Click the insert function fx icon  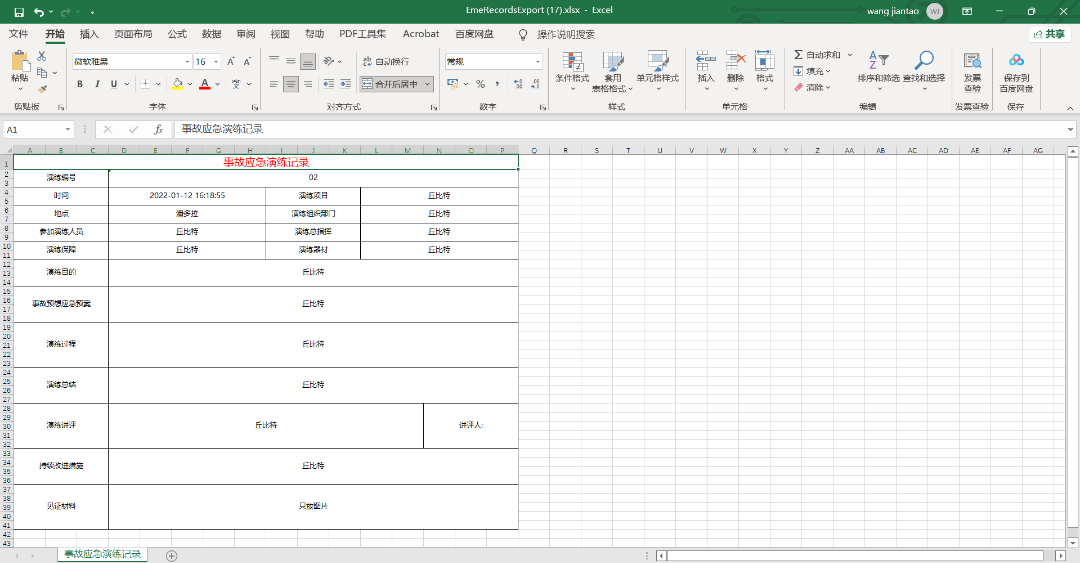point(158,129)
